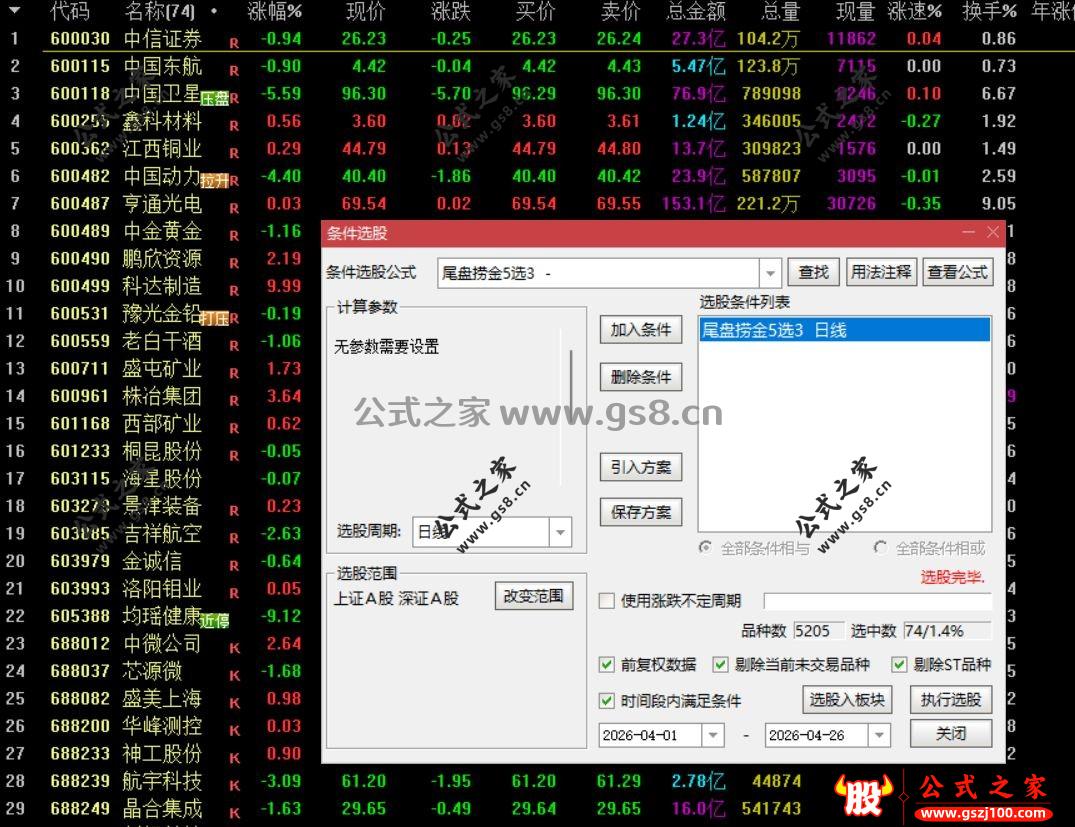
Task: Click the start date field 2026-04-01
Action: [651, 735]
